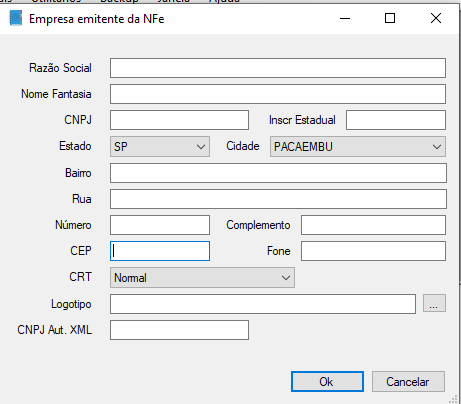Select the Fone text box

[373, 251]
